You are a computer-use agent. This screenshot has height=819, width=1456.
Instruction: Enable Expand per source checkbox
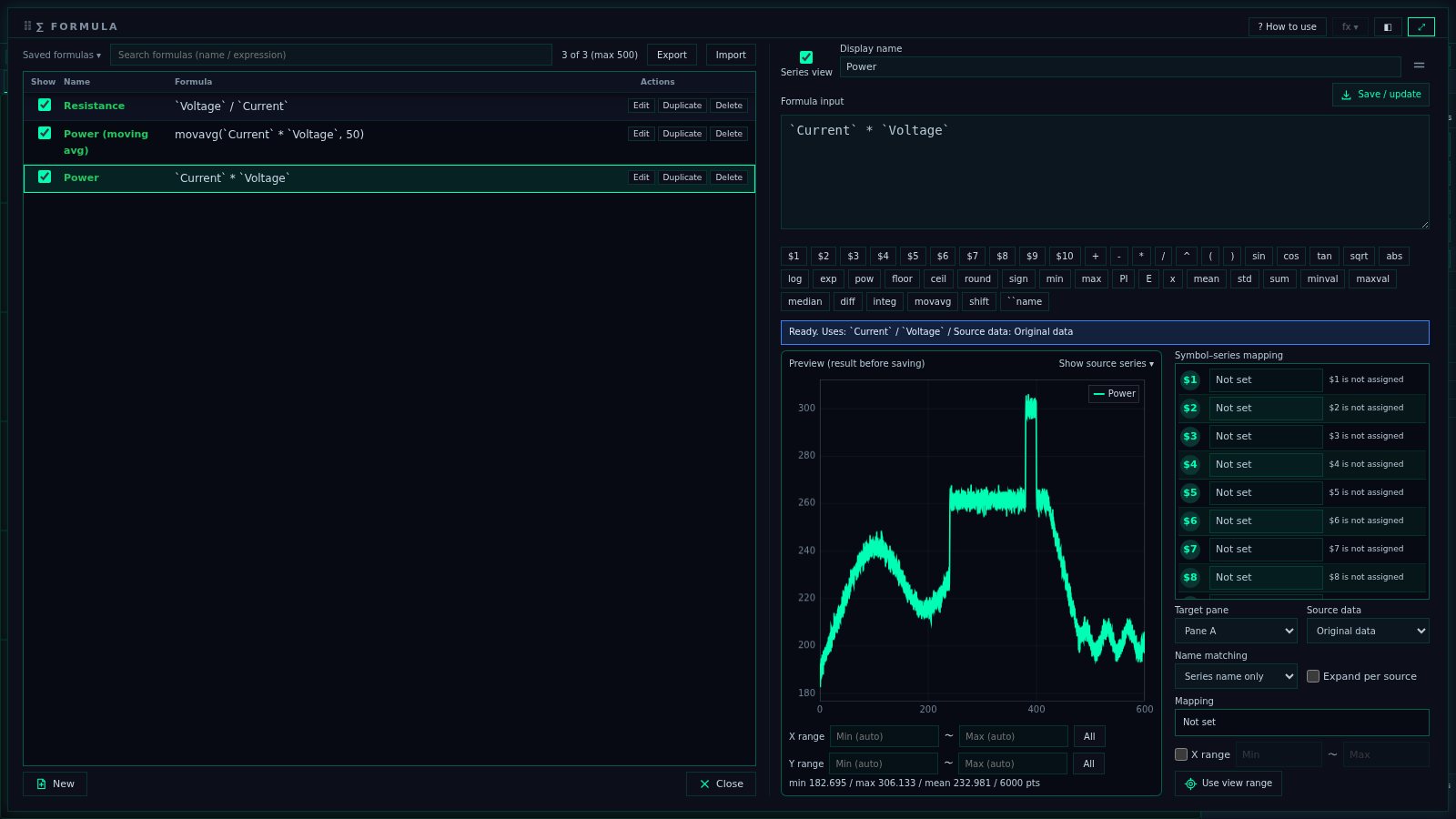(x=1313, y=676)
